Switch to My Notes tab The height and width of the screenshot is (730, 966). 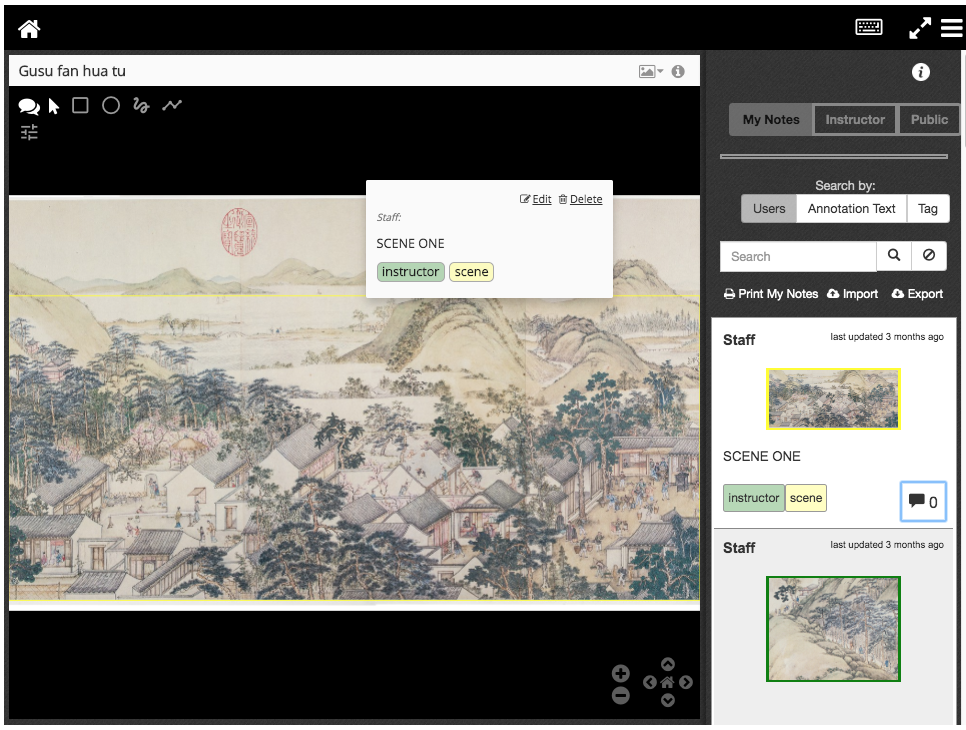pos(771,120)
